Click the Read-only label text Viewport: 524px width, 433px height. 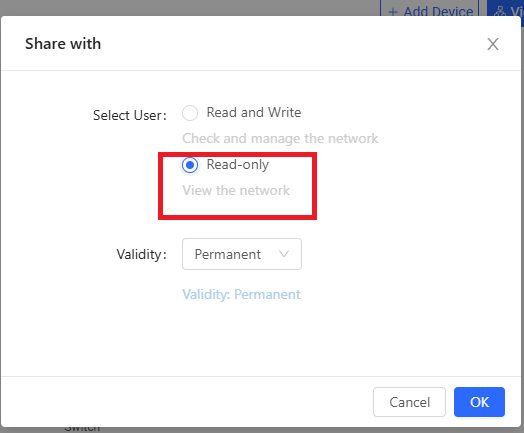click(238, 164)
